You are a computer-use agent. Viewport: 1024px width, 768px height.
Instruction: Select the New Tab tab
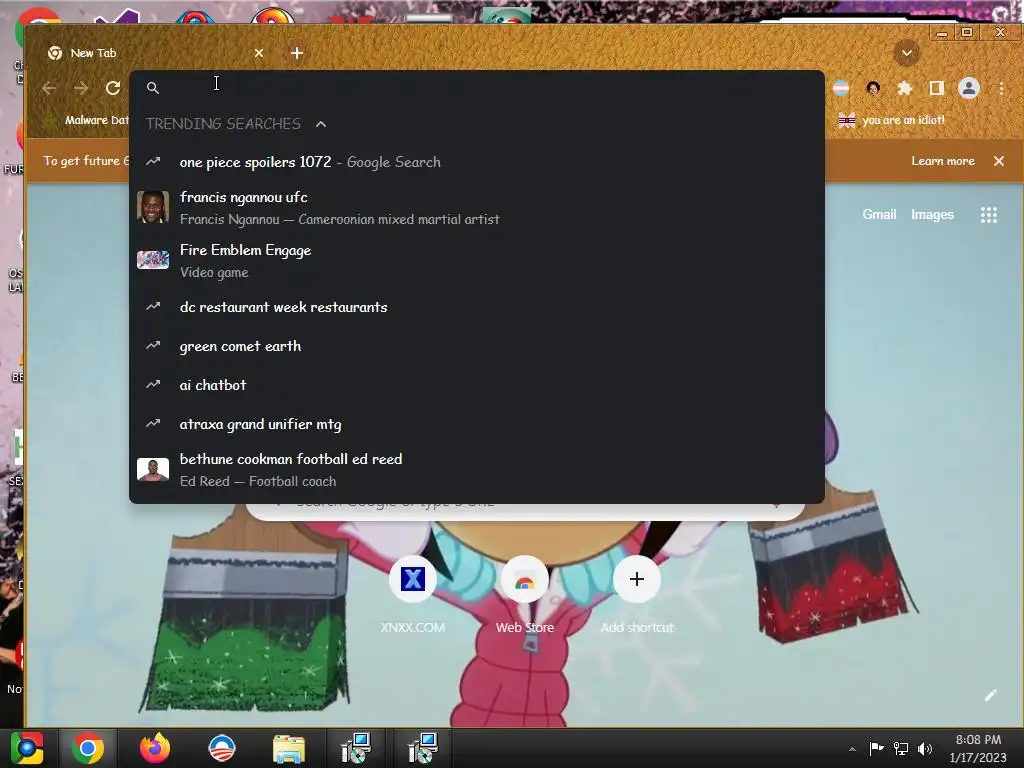[x=153, y=53]
